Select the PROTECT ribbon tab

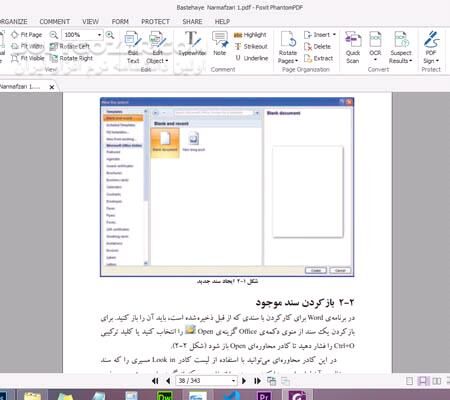point(155,22)
